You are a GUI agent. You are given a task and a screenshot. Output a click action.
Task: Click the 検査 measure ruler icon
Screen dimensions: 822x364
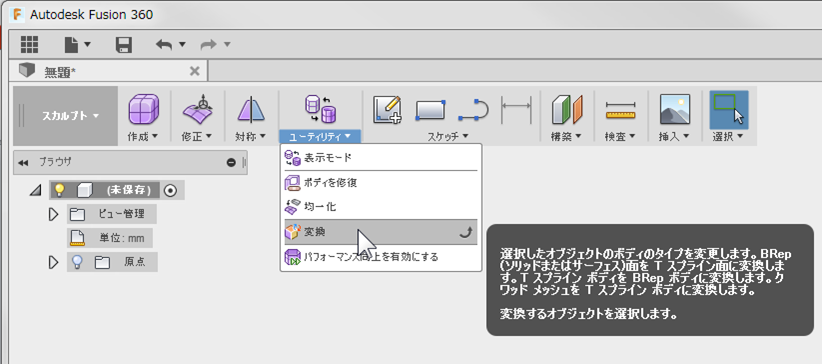(621, 110)
